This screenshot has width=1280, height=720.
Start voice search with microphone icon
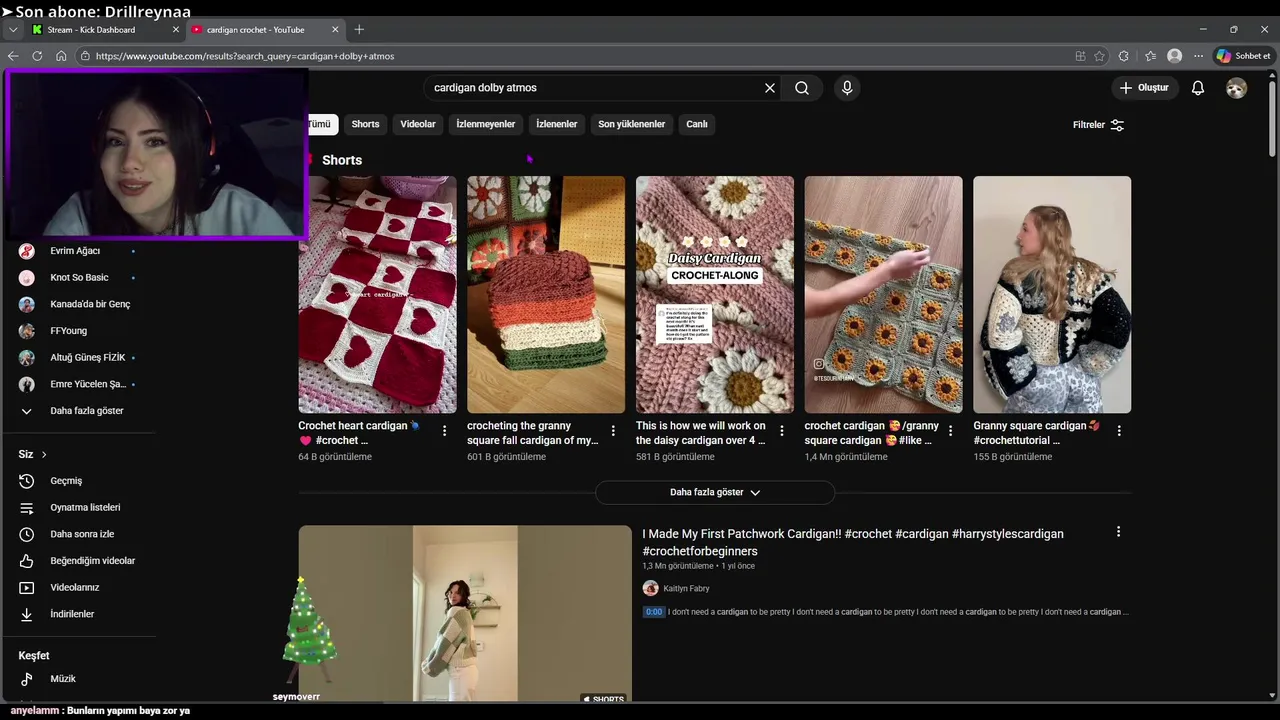(x=847, y=88)
